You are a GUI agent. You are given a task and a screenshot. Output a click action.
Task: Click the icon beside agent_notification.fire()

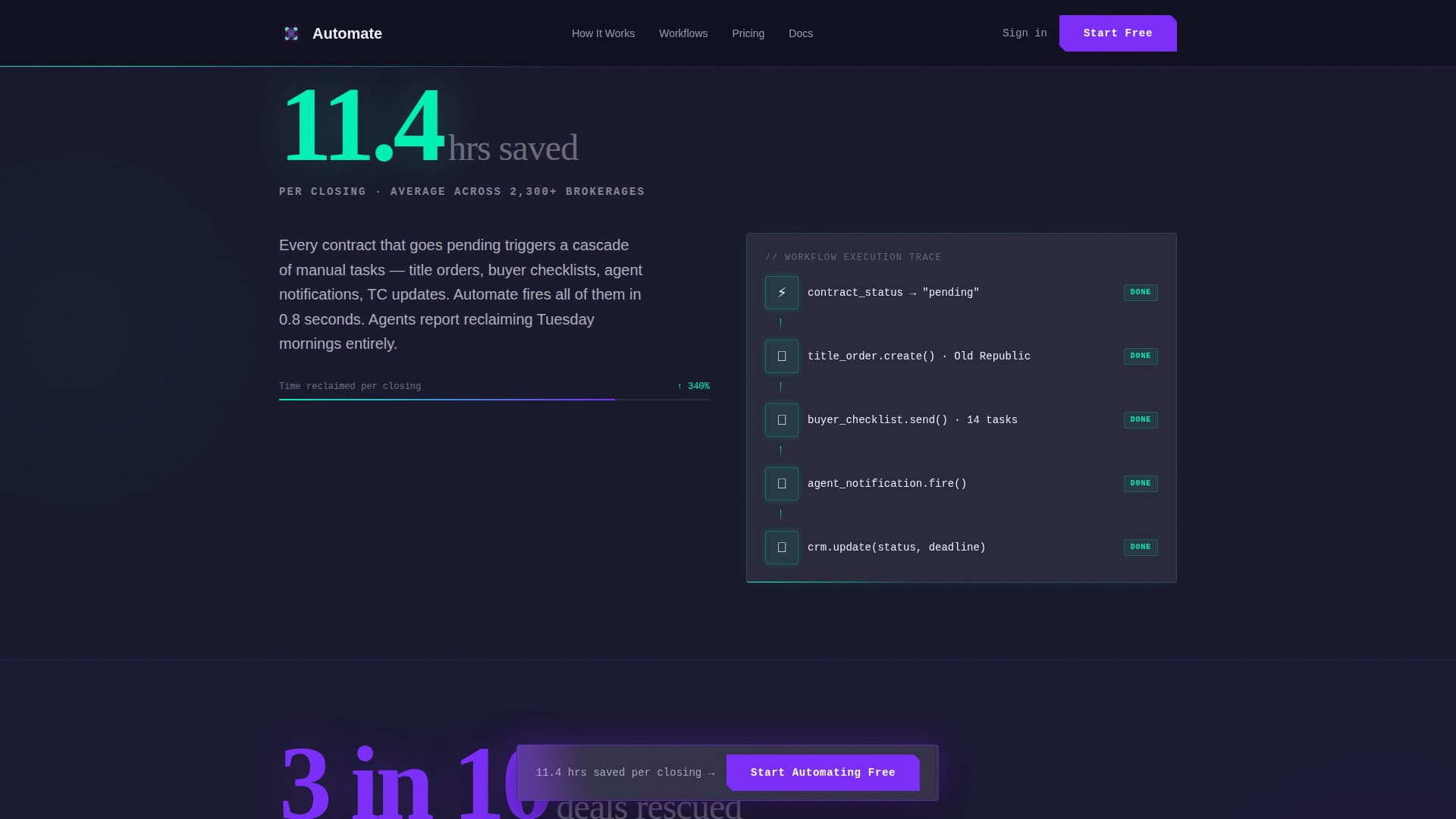[782, 484]
